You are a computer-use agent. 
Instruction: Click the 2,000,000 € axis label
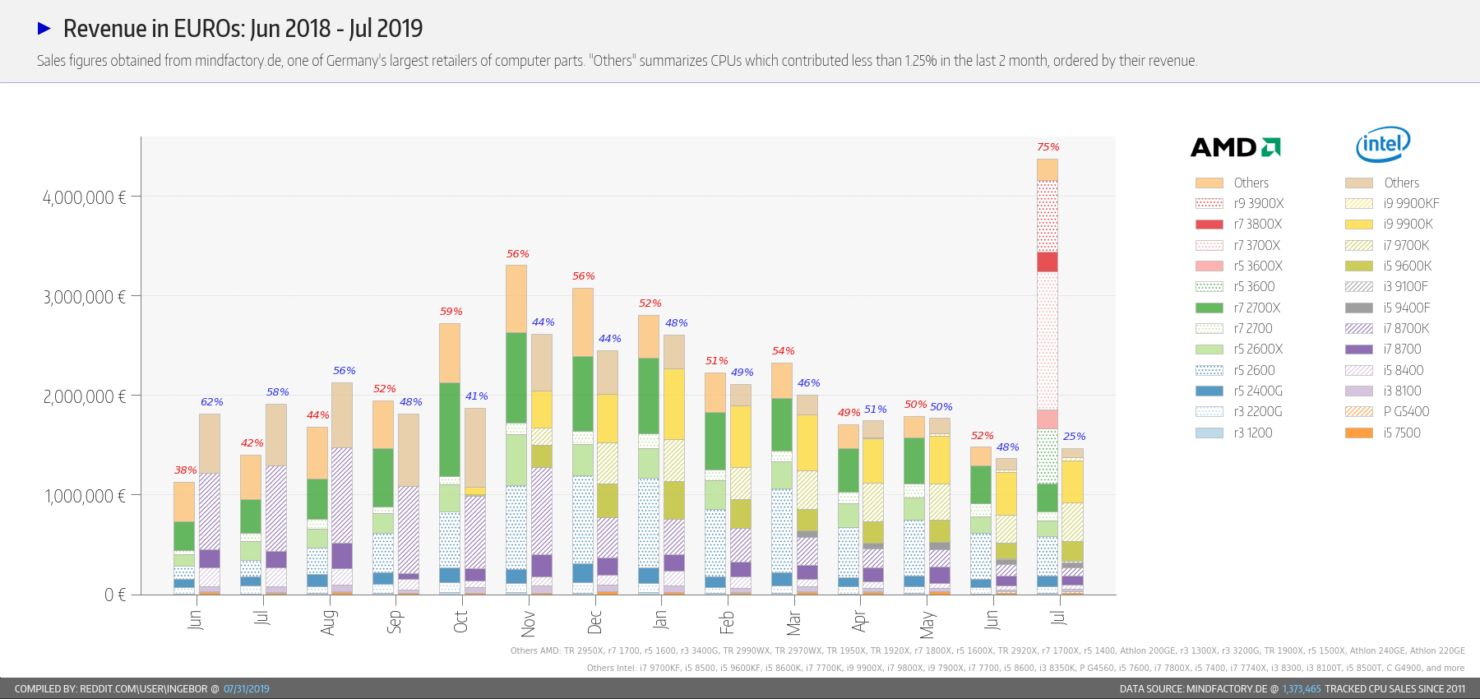tap(83, 396)
